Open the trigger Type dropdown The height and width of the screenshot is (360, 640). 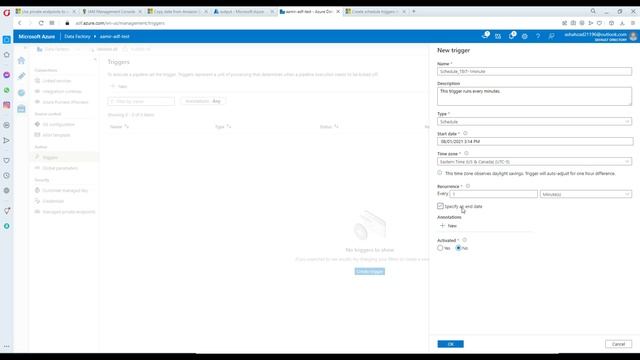click(534, 122)
